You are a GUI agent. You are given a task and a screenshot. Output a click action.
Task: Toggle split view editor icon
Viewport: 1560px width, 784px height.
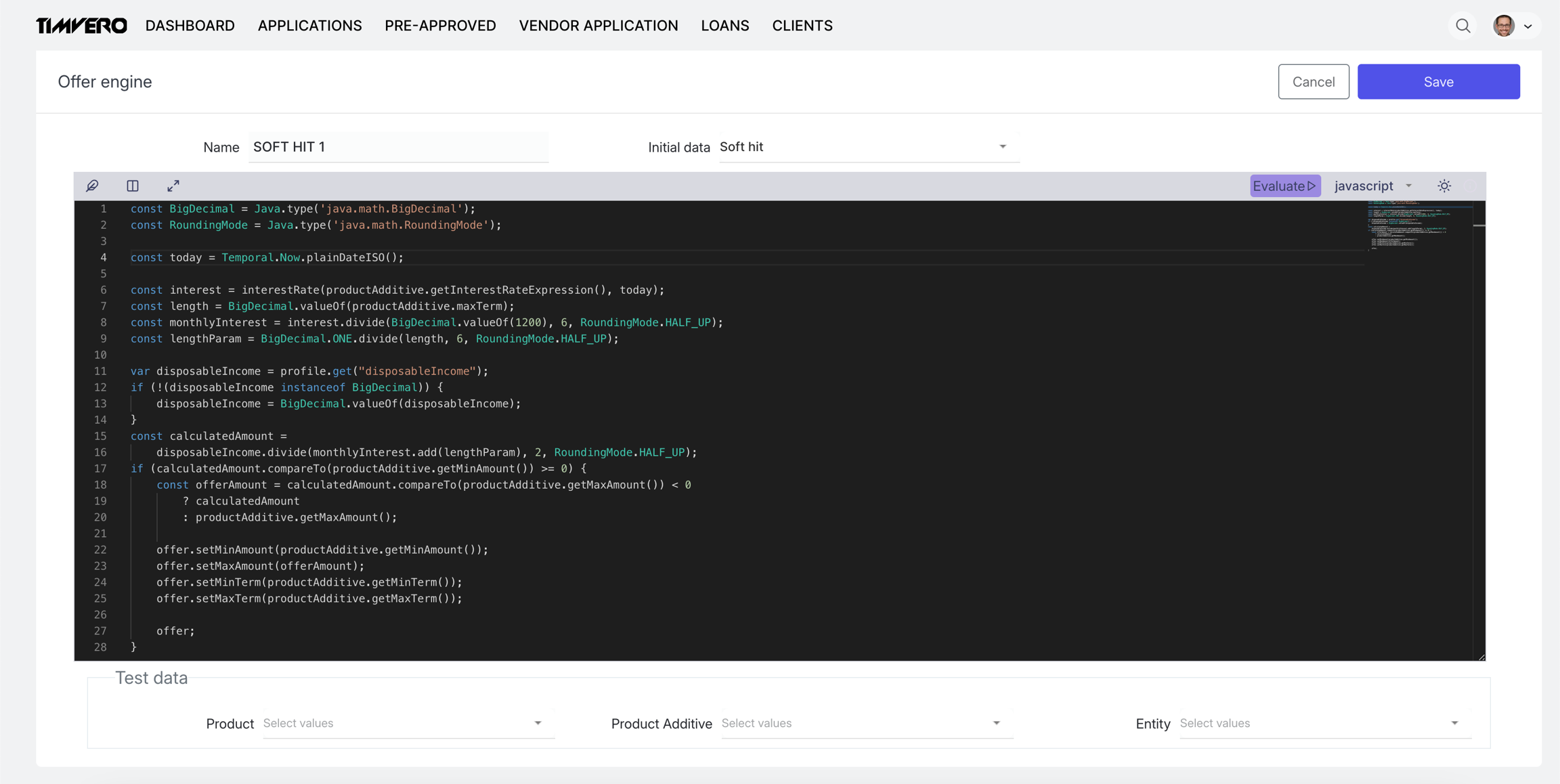point(133,186)
